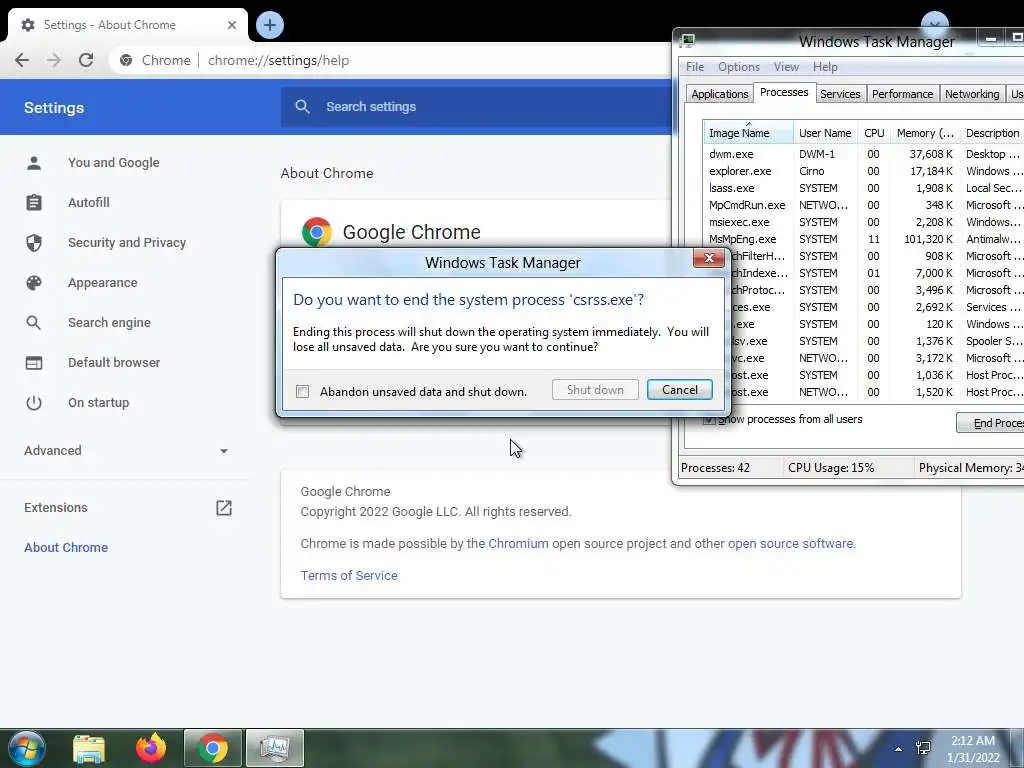1024x768 pixels.
Task: Open On startup via the power icon
Action: tap(34, 403)
